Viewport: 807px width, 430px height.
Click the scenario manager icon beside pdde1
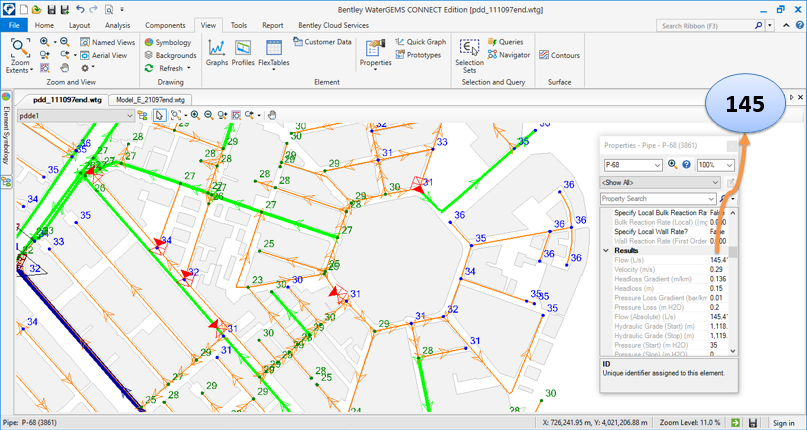tap(143, 115)
